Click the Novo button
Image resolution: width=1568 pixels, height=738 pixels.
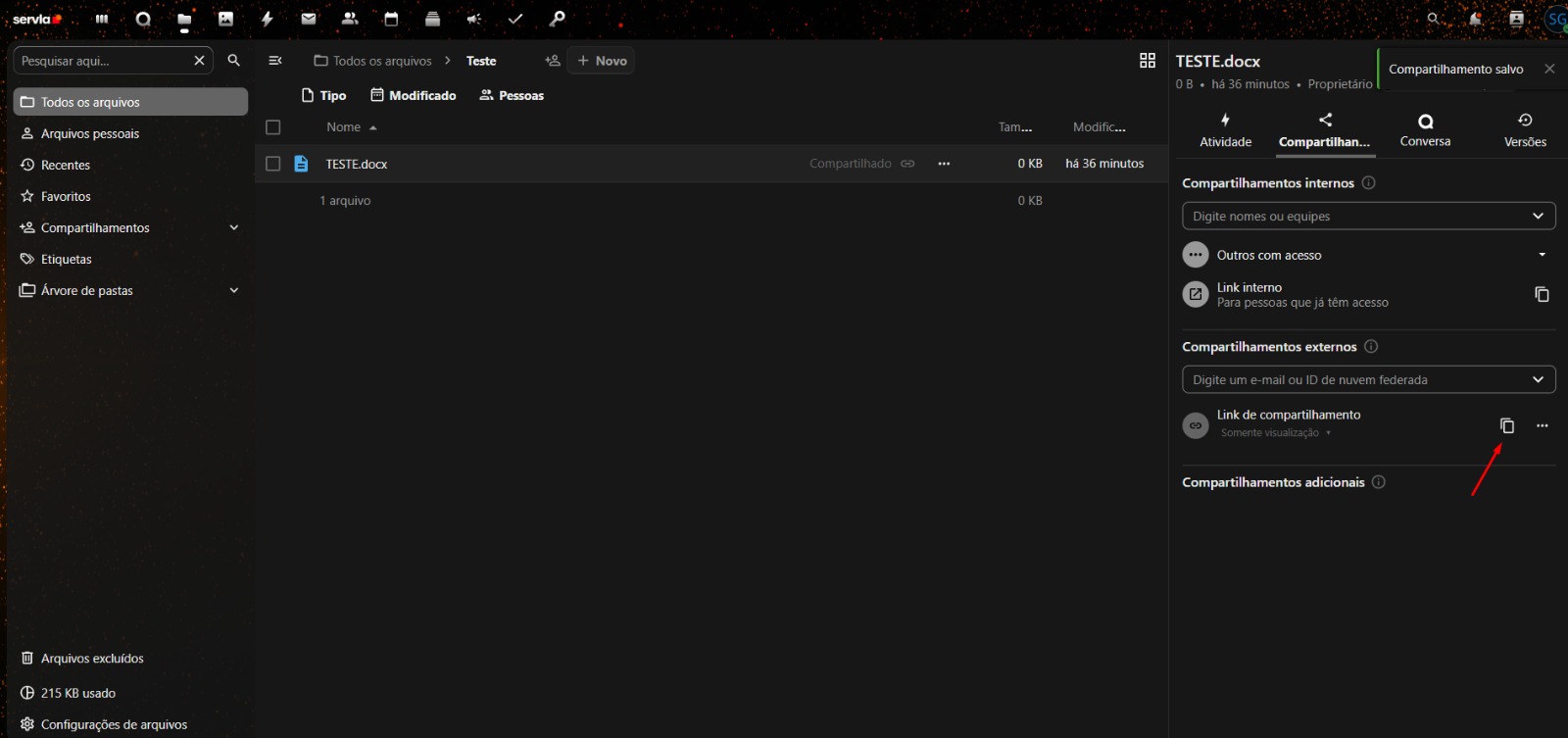click(x=601, y=61)
